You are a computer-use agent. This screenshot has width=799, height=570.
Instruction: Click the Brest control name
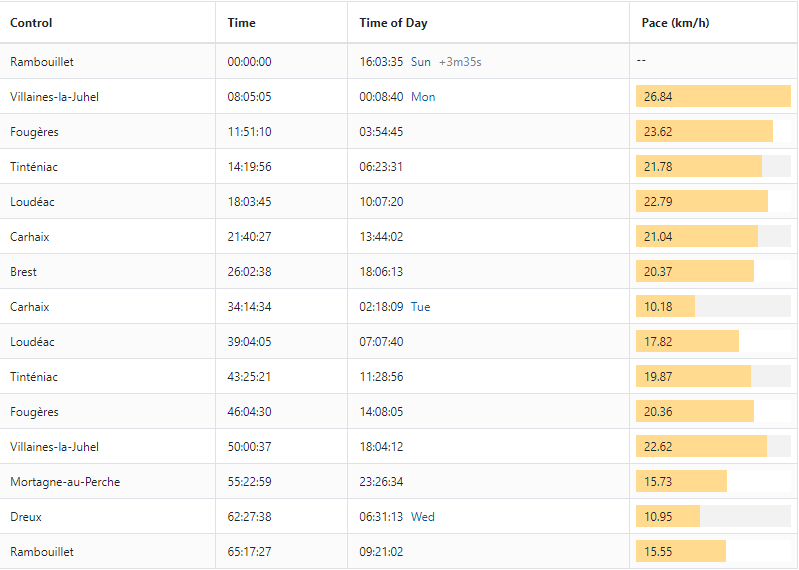pos(24,272)
